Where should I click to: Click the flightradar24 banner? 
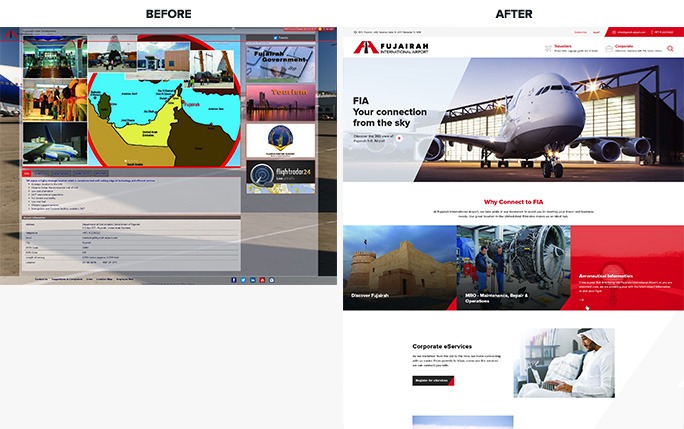[280, 176]
